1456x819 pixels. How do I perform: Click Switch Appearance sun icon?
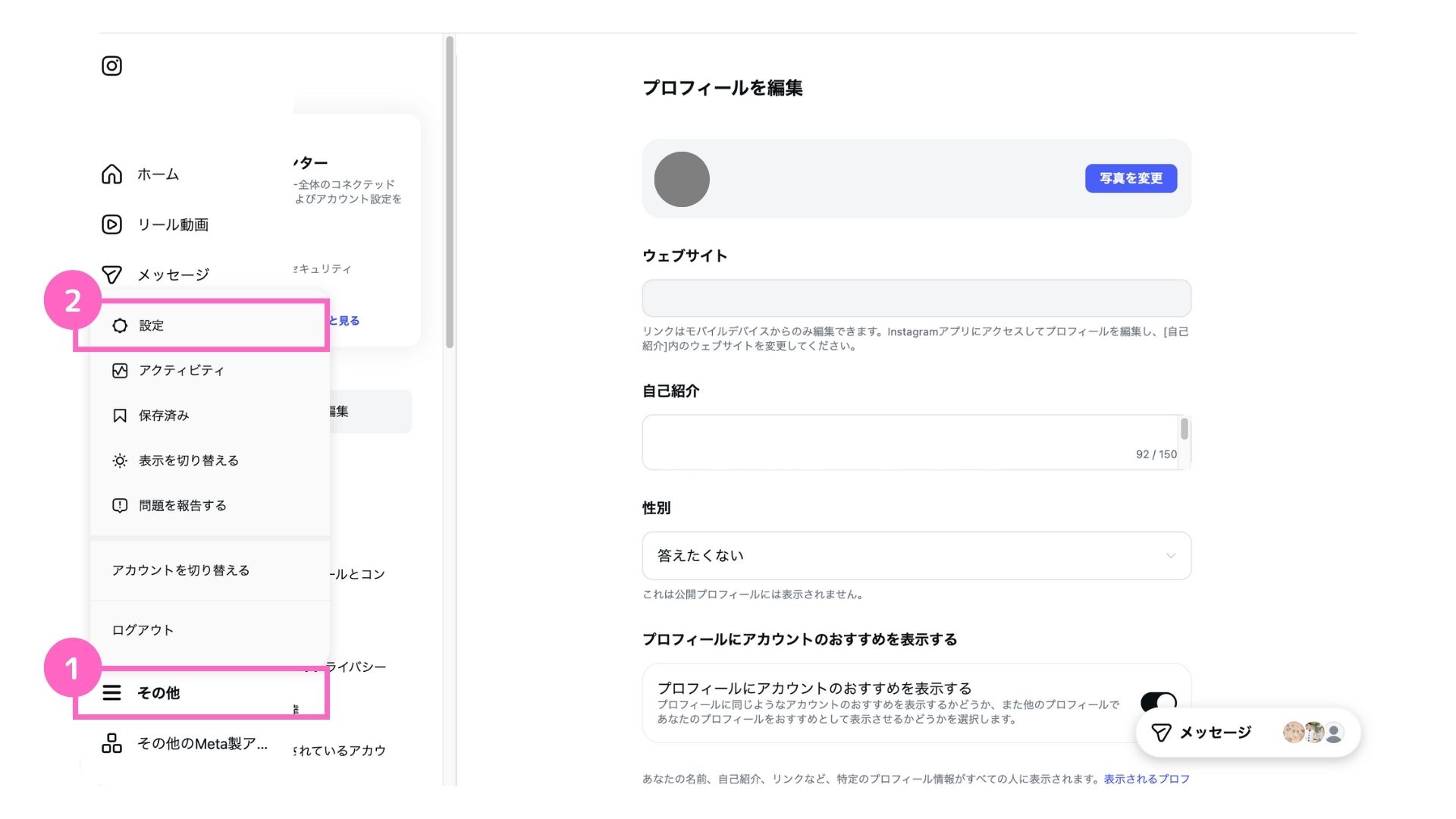point(120,460)
